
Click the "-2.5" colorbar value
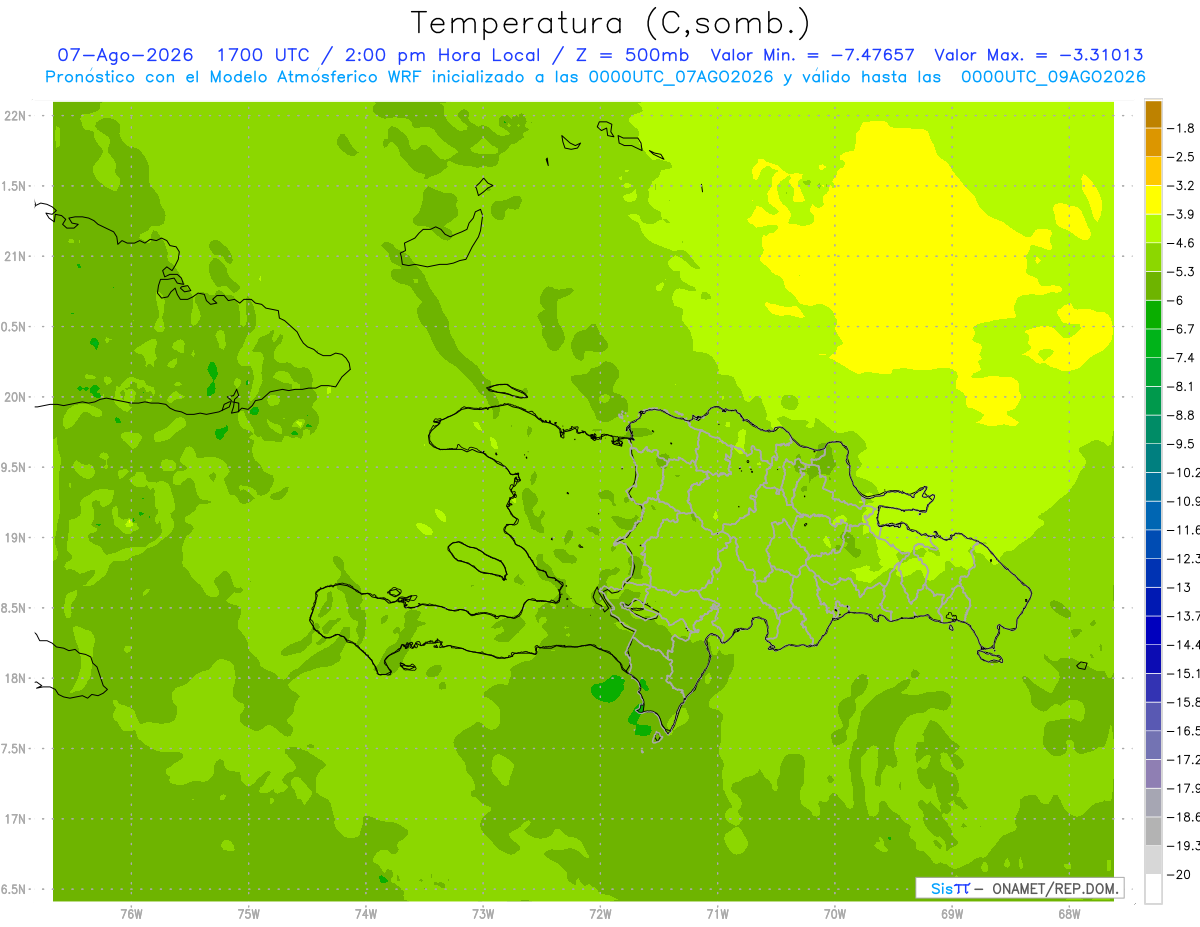pyautogui.click(x=1181, y=157)
